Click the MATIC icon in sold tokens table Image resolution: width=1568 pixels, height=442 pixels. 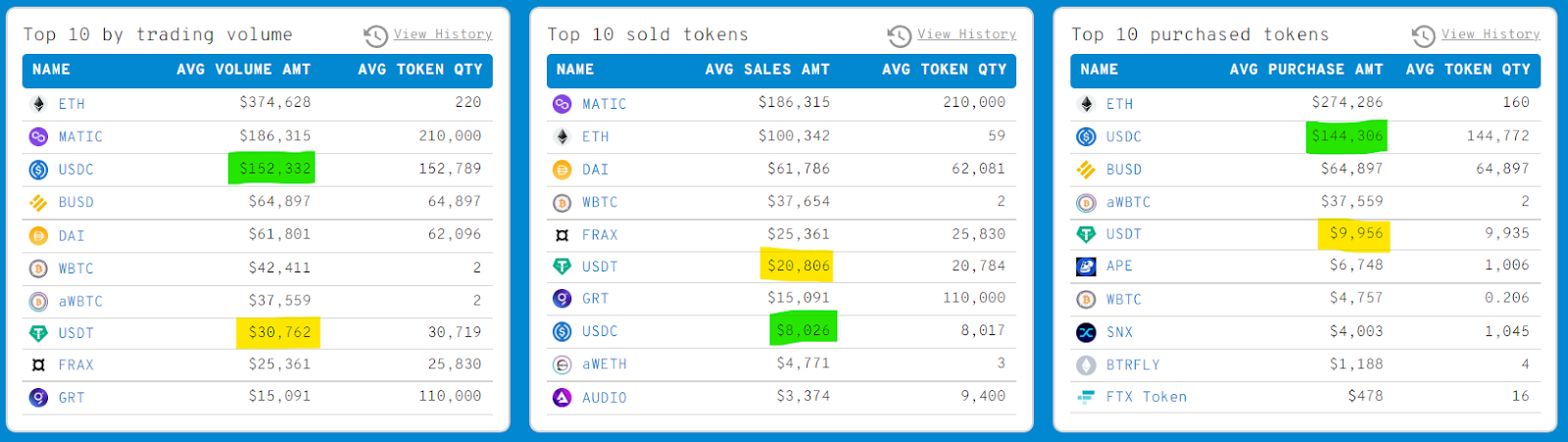click(562, 104)
